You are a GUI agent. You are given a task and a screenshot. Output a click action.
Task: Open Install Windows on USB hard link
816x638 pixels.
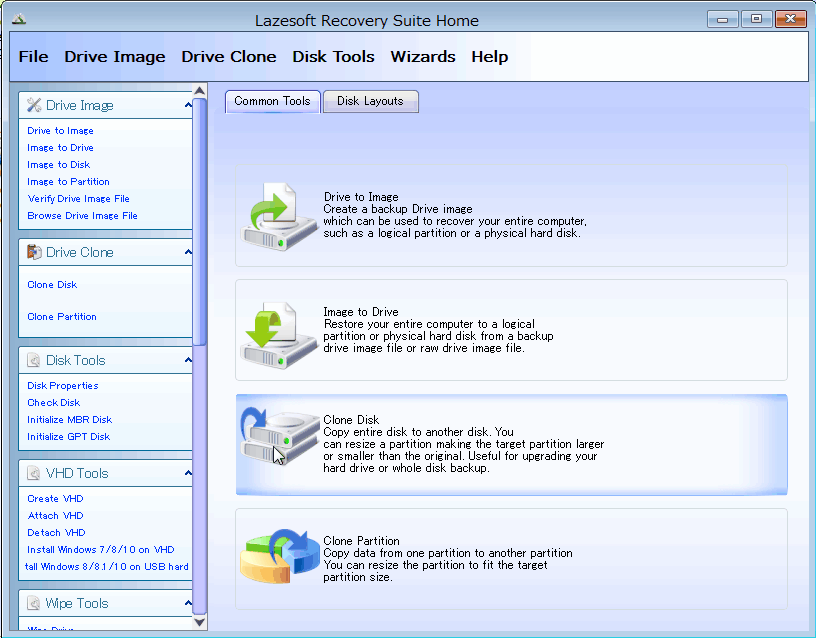(x=107, y=567)
